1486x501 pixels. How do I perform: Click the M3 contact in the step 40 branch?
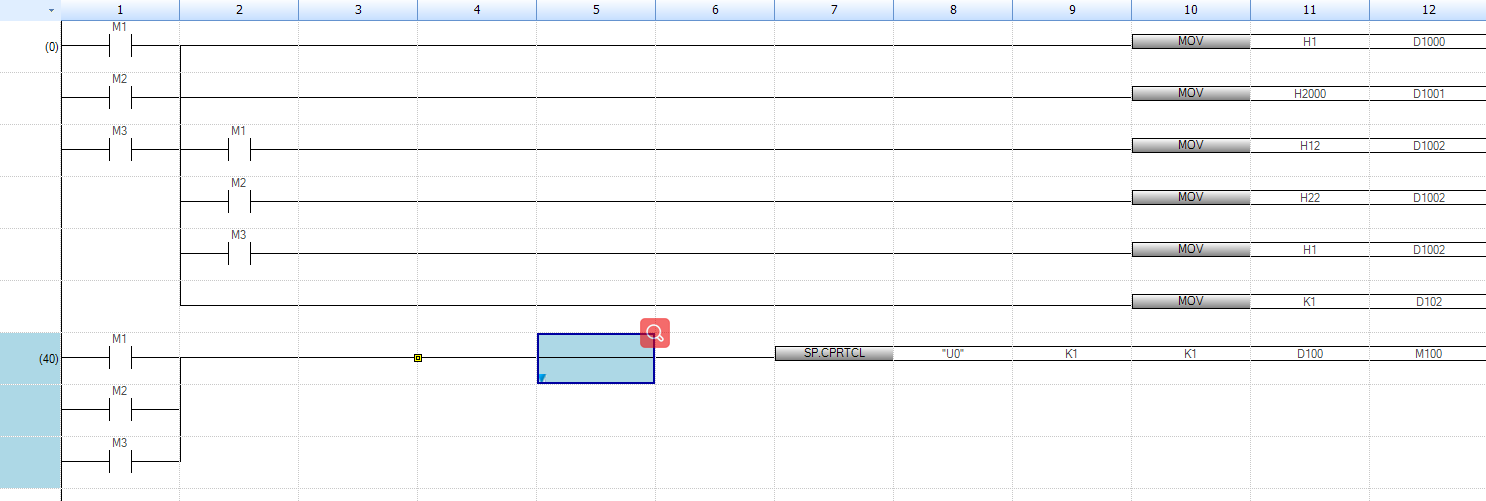click(119, 460)
